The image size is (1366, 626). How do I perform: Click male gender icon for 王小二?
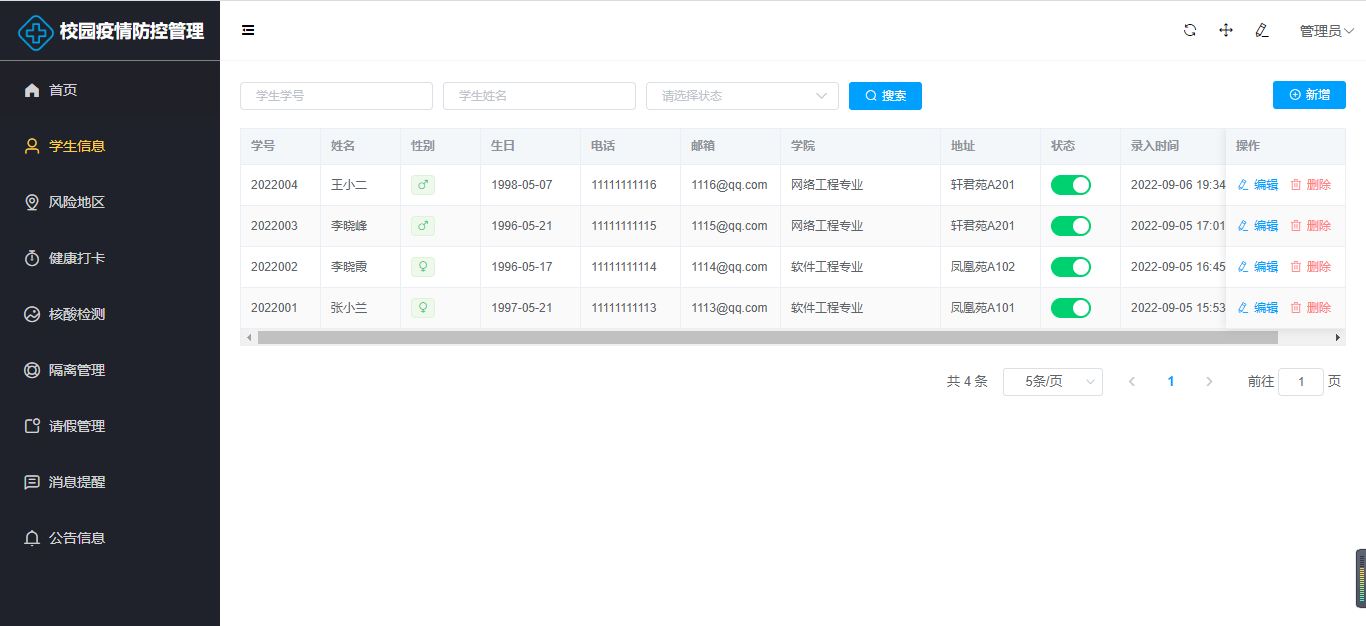pyautogui.click(x=422, y=185)
